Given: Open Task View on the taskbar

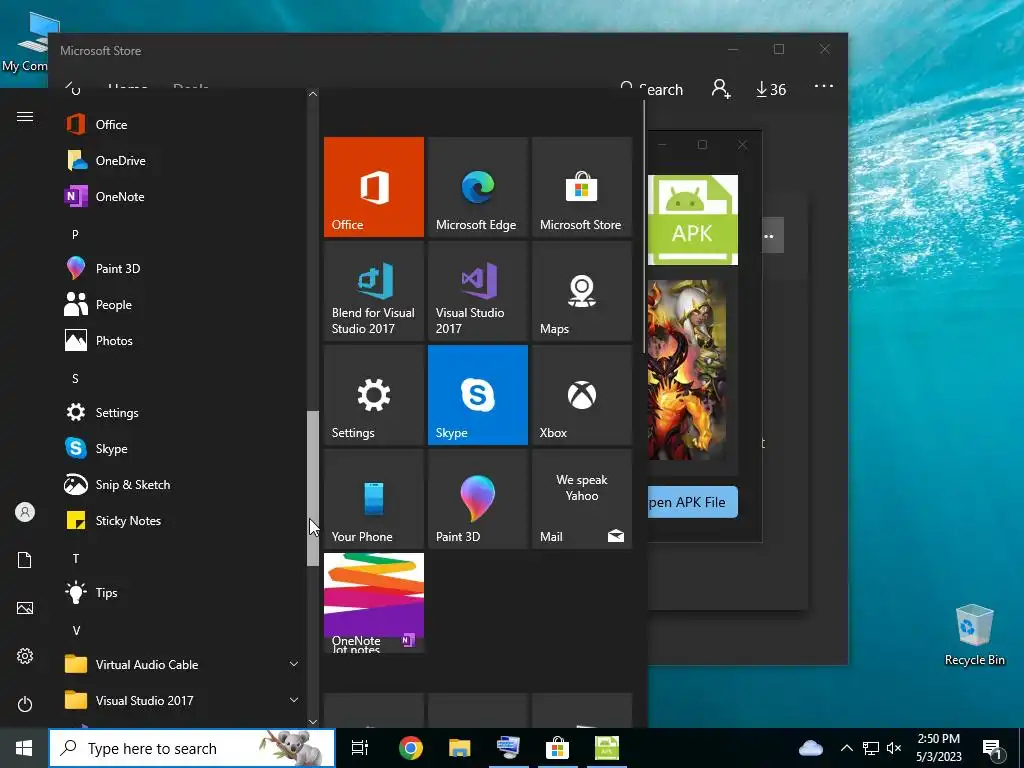Looking at the screenshot, I should (x=360, y=748).
